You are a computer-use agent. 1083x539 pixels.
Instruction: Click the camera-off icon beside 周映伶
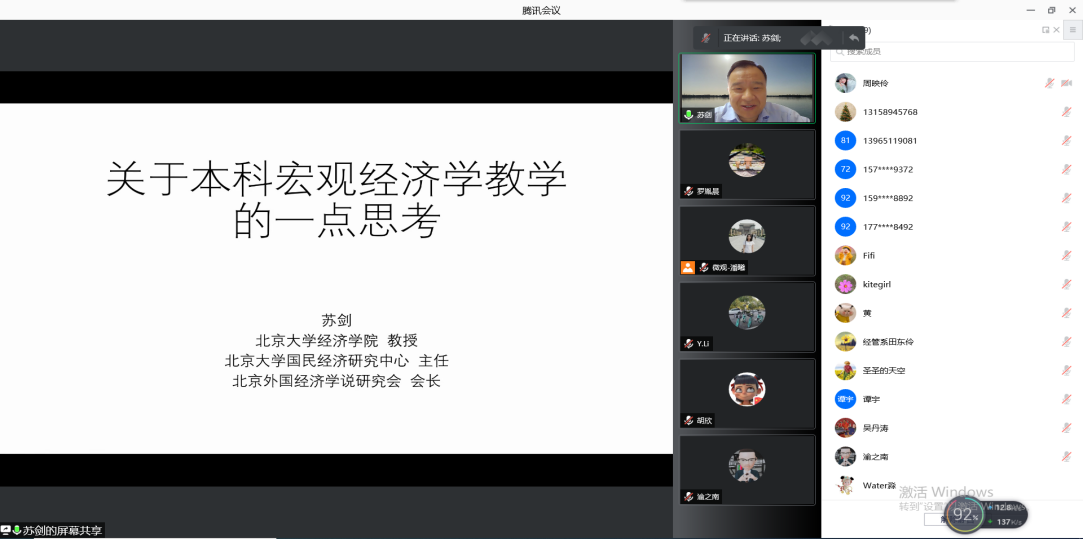point(1066,83)
